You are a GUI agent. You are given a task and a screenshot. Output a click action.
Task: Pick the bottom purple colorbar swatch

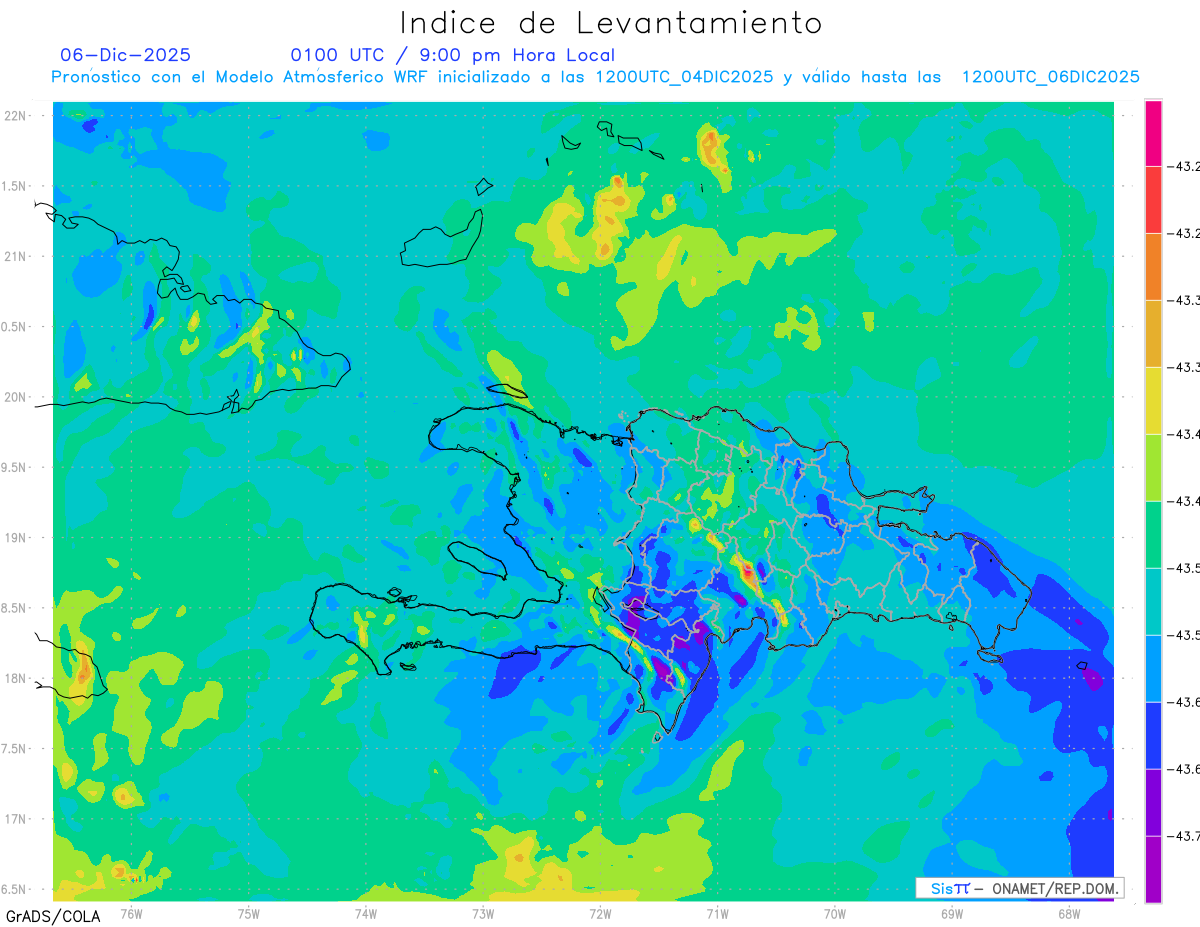[x=1153, y=870]
